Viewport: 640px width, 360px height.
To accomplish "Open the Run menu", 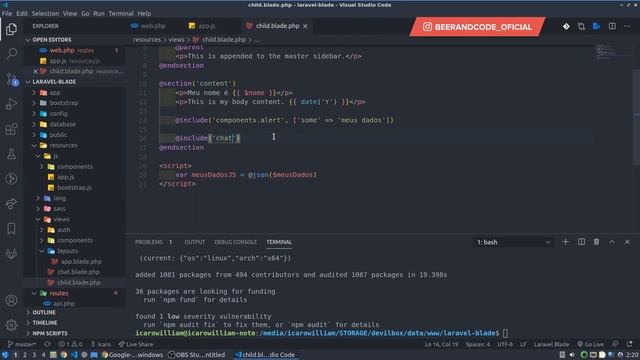I will pyautogui.click(x=99, y=13).
